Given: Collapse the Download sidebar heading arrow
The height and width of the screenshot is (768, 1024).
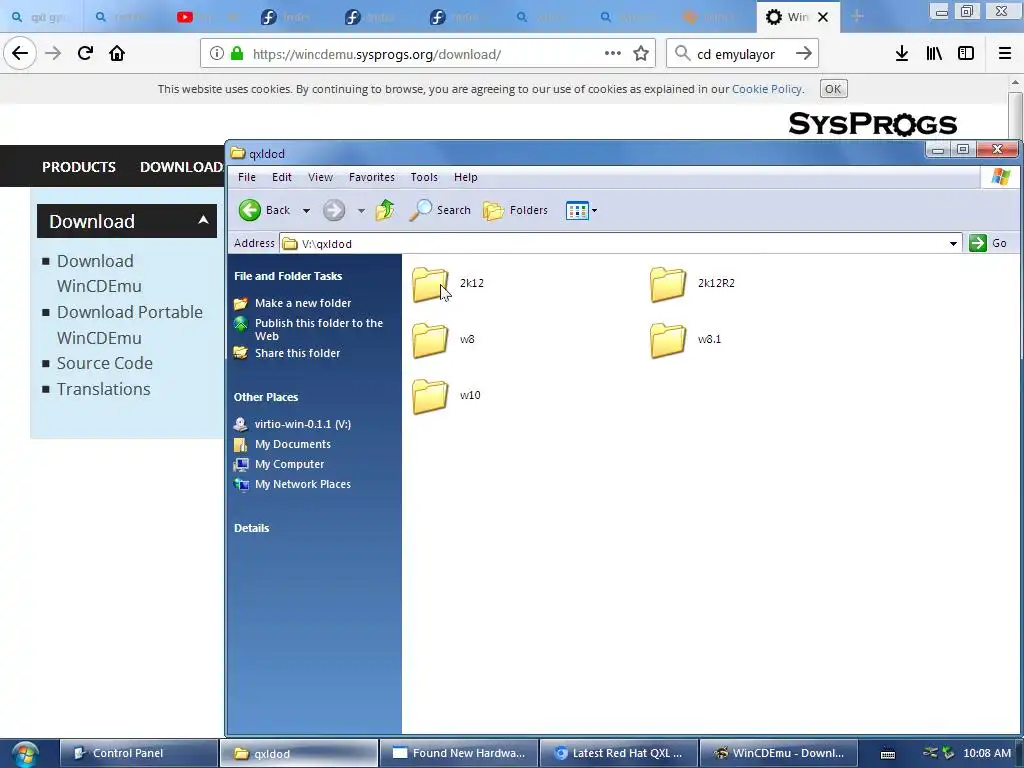Looking at the screenshot, I should (x=203, y=221).
